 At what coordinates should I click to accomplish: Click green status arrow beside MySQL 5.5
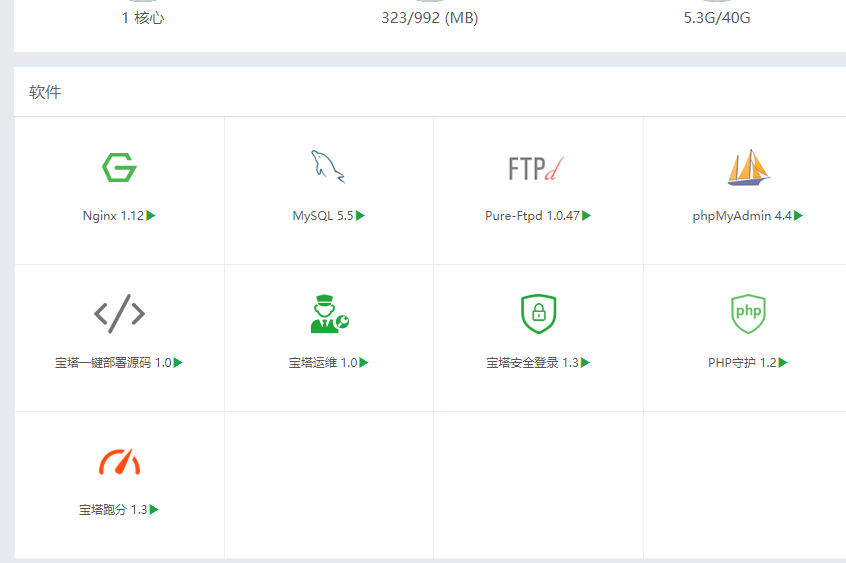pyautogui.click(x=360, y=216)
